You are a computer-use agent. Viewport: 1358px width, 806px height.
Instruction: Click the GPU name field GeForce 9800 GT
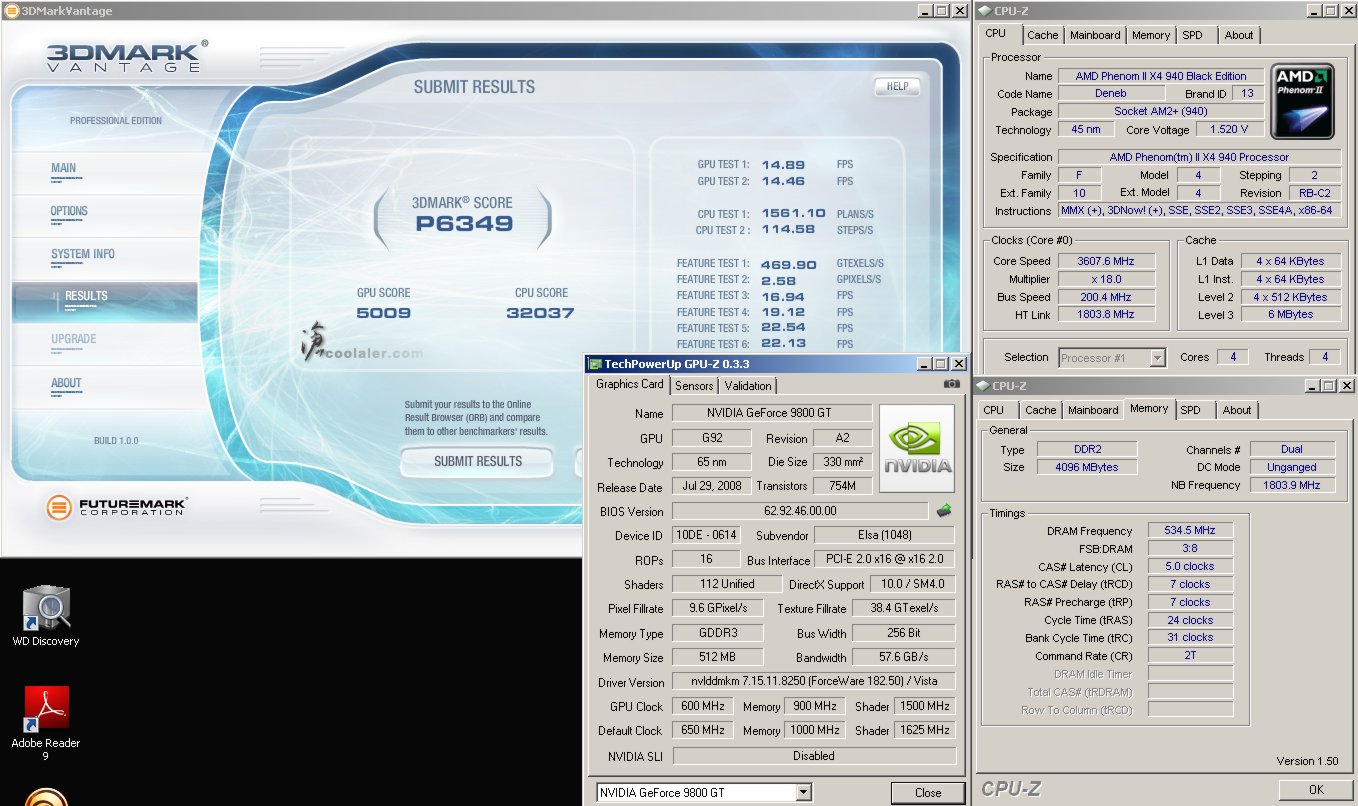click(771, 413)
